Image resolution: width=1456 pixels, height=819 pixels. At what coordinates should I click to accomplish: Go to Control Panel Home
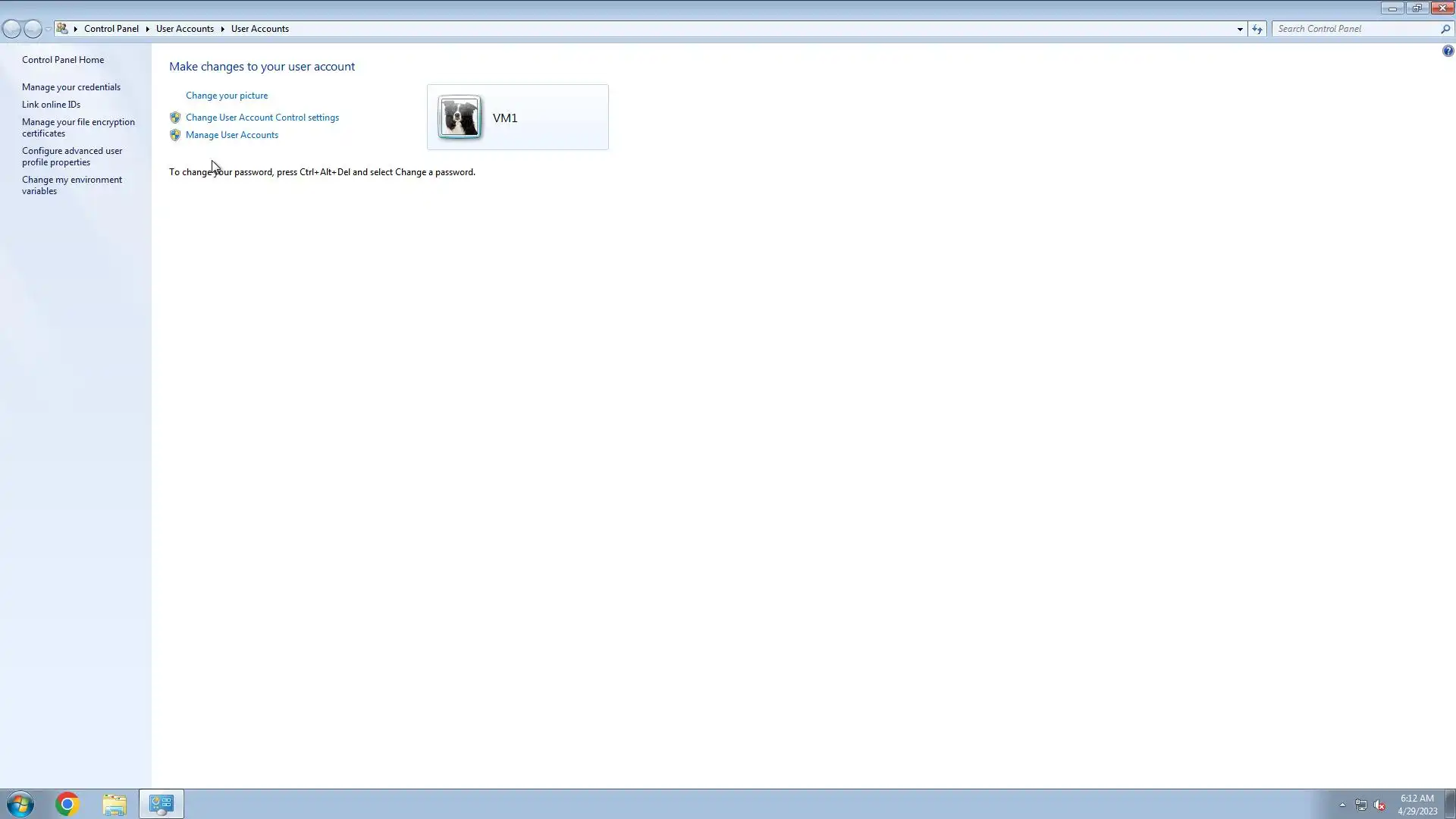(63, 60)
